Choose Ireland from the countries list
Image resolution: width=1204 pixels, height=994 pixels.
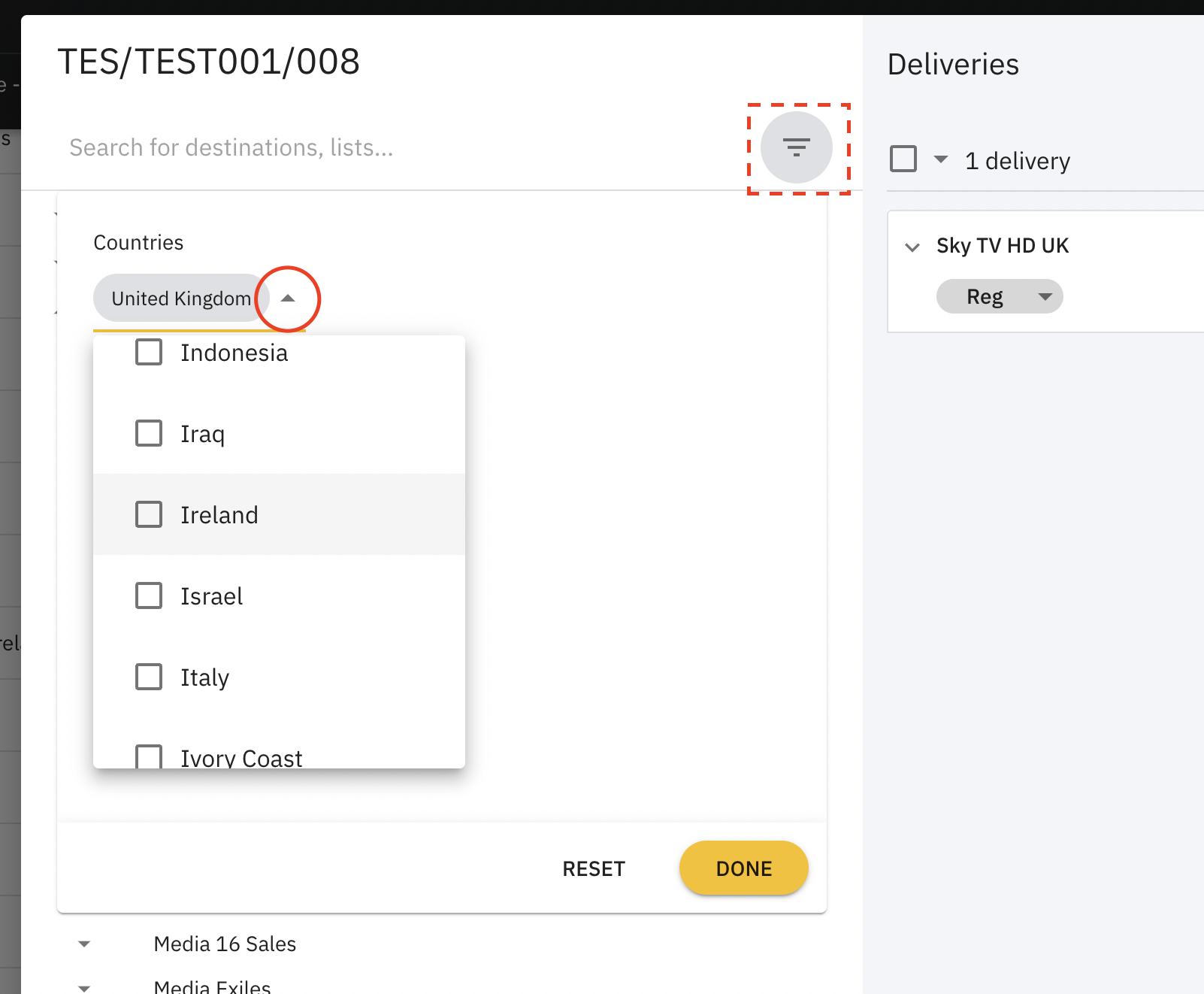[x=219, y=515]
